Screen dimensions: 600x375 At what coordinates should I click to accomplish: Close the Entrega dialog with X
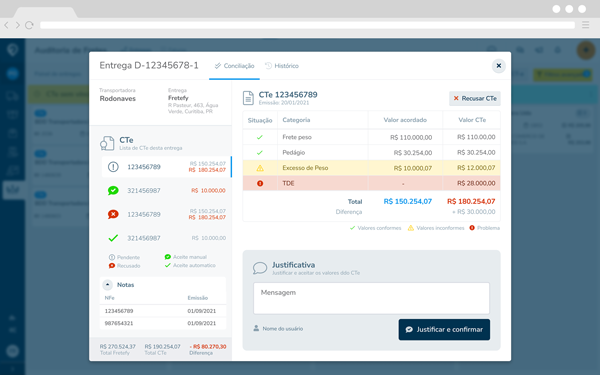click(x=499, y=66)
